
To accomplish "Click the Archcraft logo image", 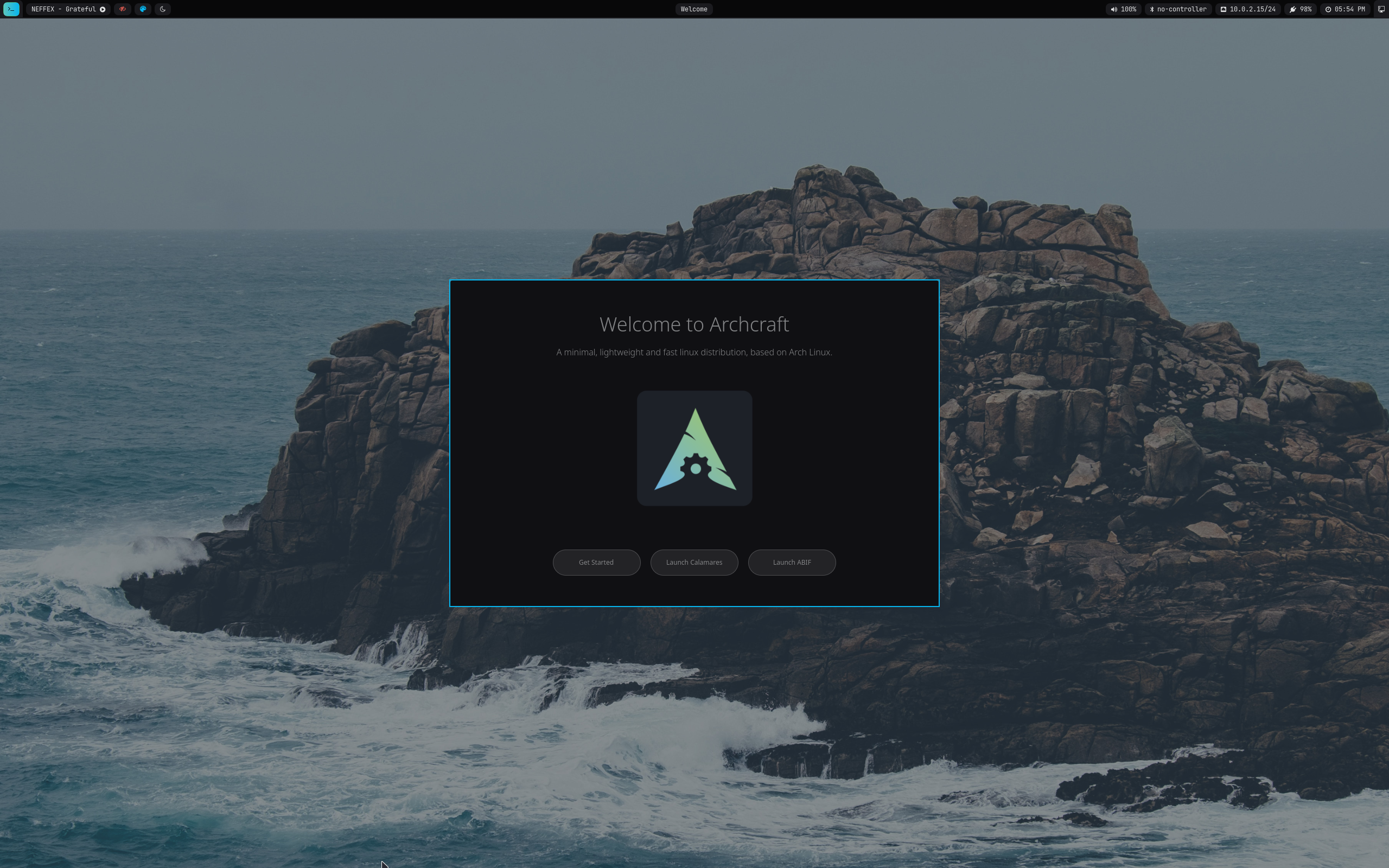I will coord(694,448).
